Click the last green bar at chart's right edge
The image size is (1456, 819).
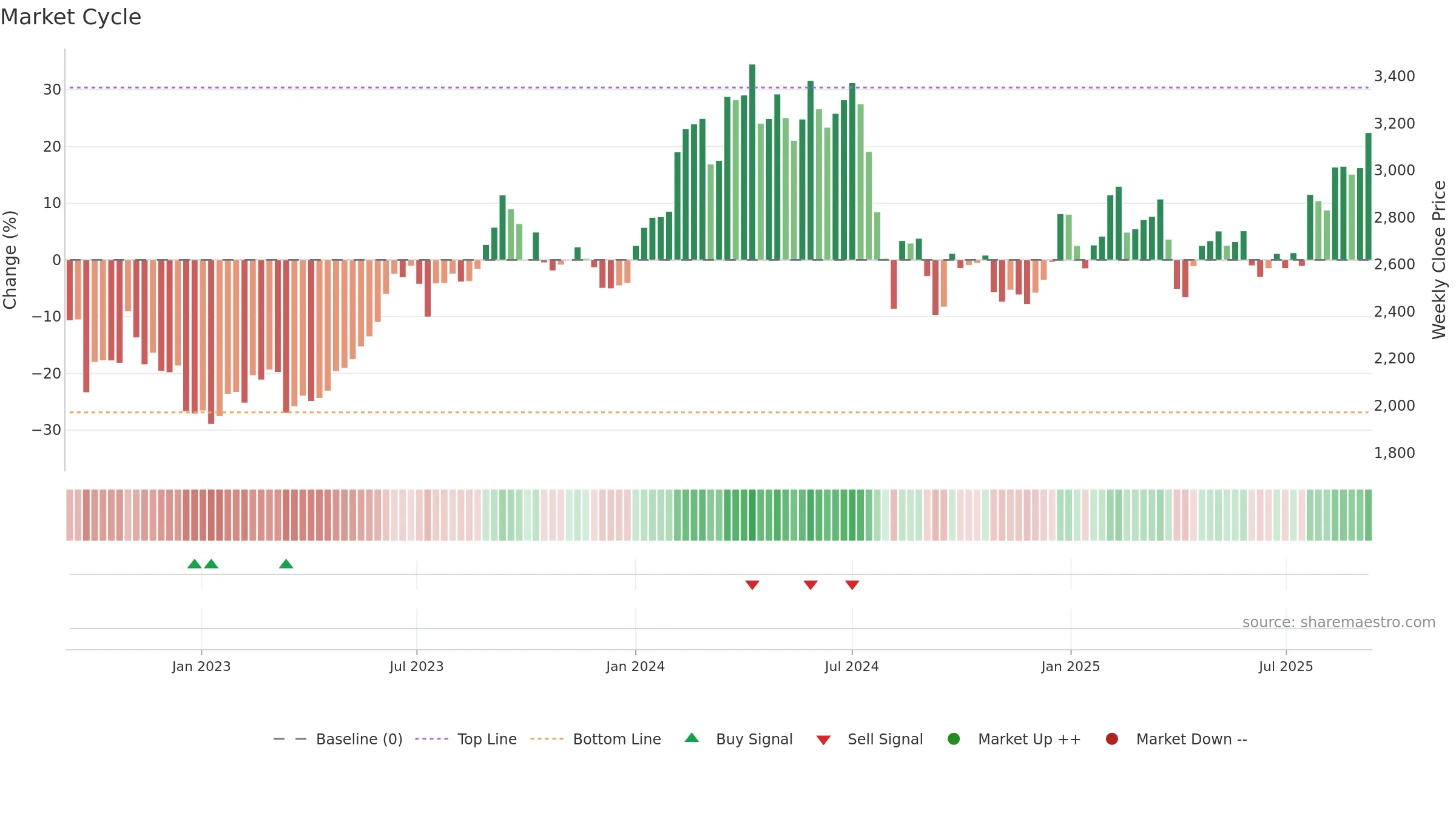1368,196
